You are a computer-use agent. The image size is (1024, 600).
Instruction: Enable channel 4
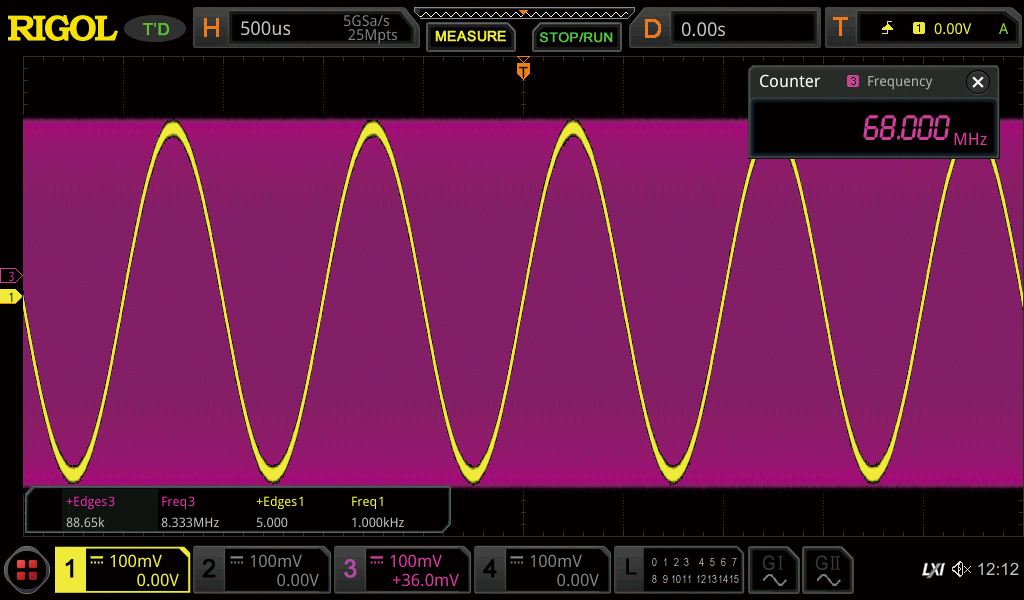coord(541,570)
